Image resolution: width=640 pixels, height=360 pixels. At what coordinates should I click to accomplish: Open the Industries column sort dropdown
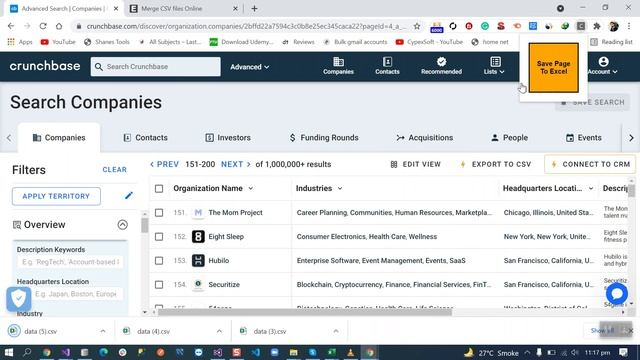click(x=340, y=189)
